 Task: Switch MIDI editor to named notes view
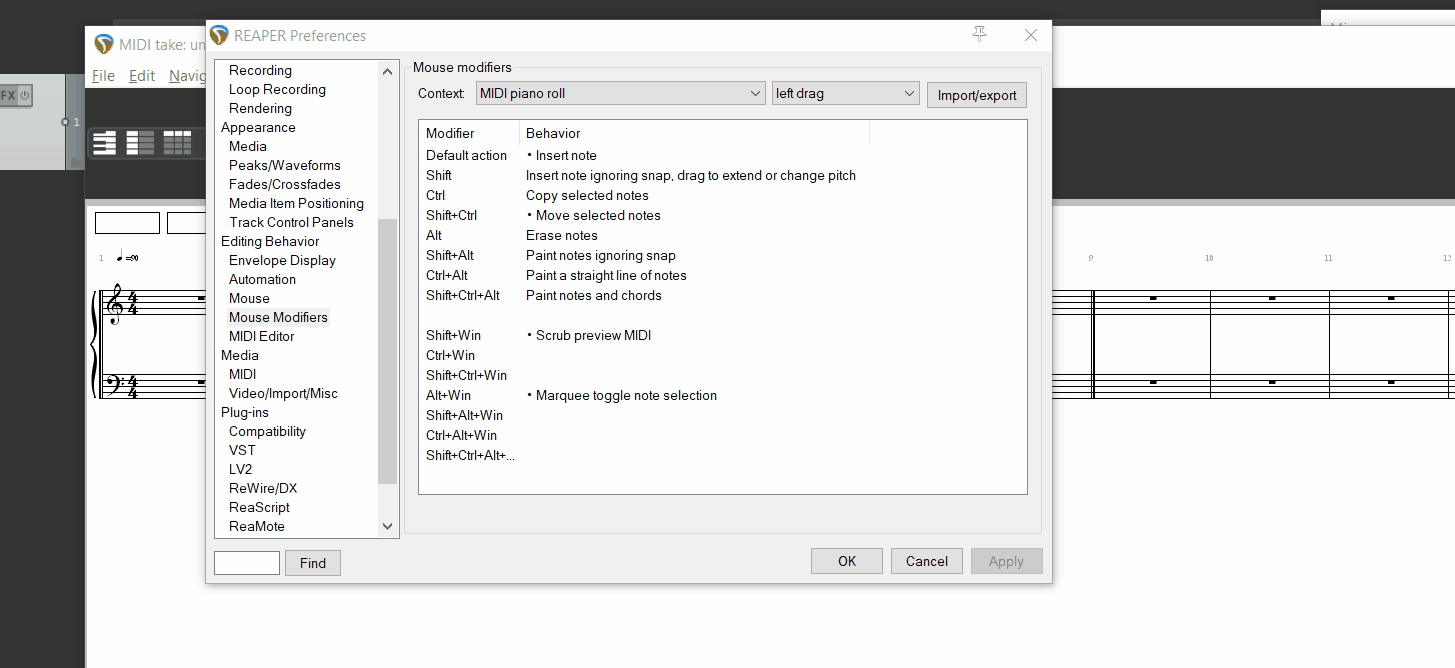click(141, 143)
